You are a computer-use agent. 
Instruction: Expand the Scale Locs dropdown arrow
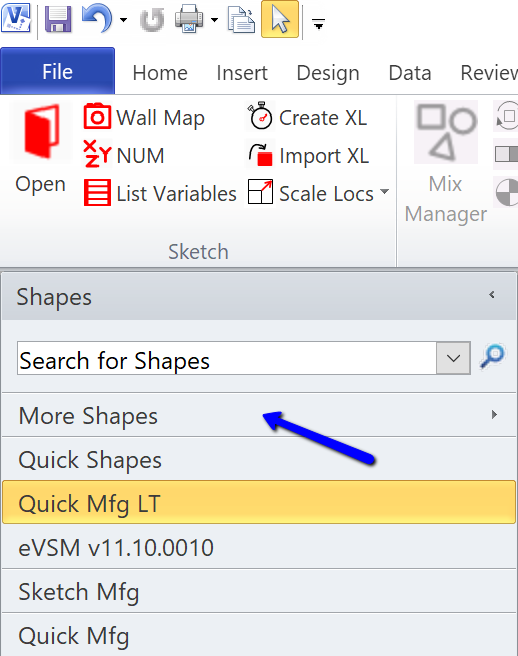384,192
